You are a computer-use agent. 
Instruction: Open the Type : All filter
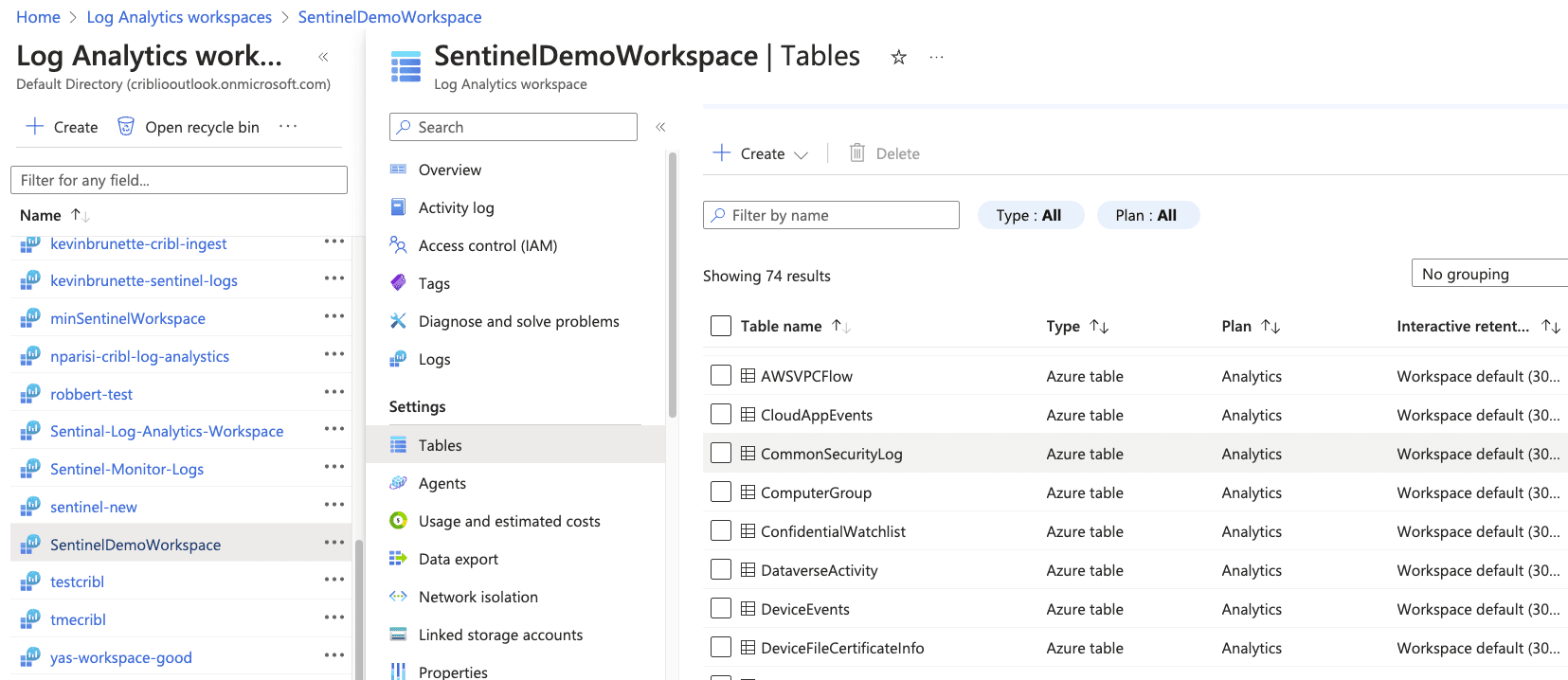coord(1028,216)
